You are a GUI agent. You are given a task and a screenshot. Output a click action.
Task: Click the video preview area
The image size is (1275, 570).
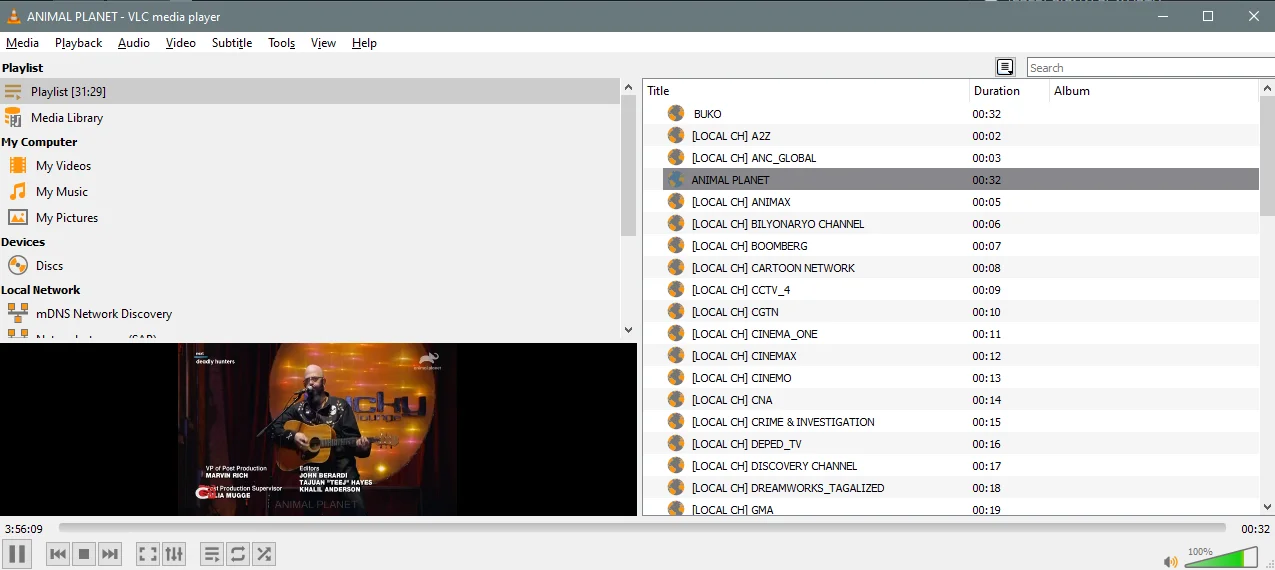click(x=318, y=430)
